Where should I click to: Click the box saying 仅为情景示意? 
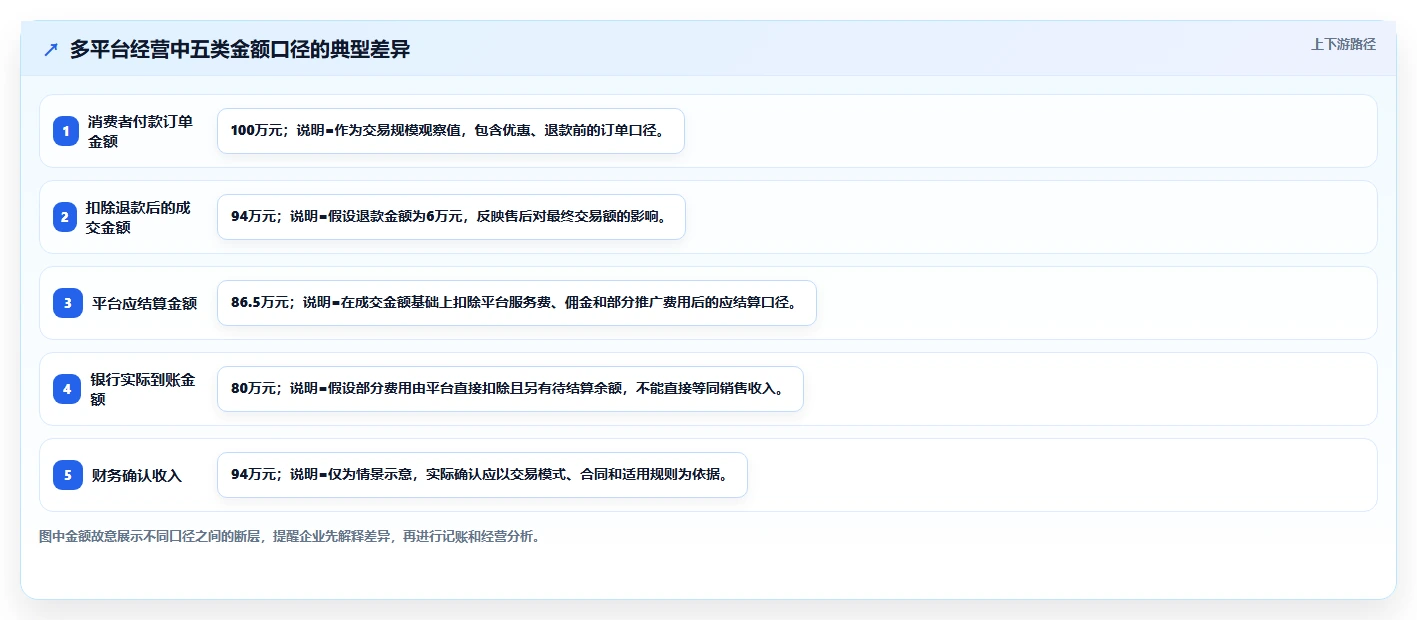click(x=482, y=475)
